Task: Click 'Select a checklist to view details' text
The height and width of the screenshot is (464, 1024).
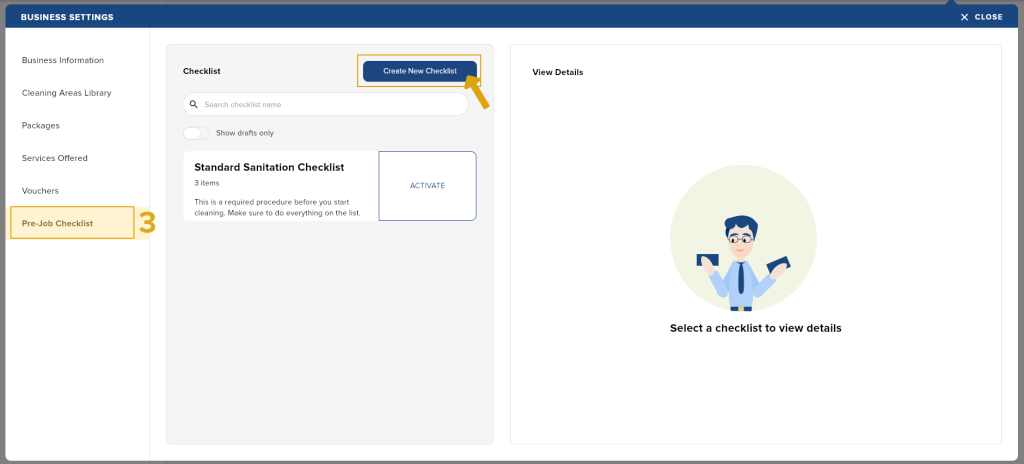Action: [756, 328]
